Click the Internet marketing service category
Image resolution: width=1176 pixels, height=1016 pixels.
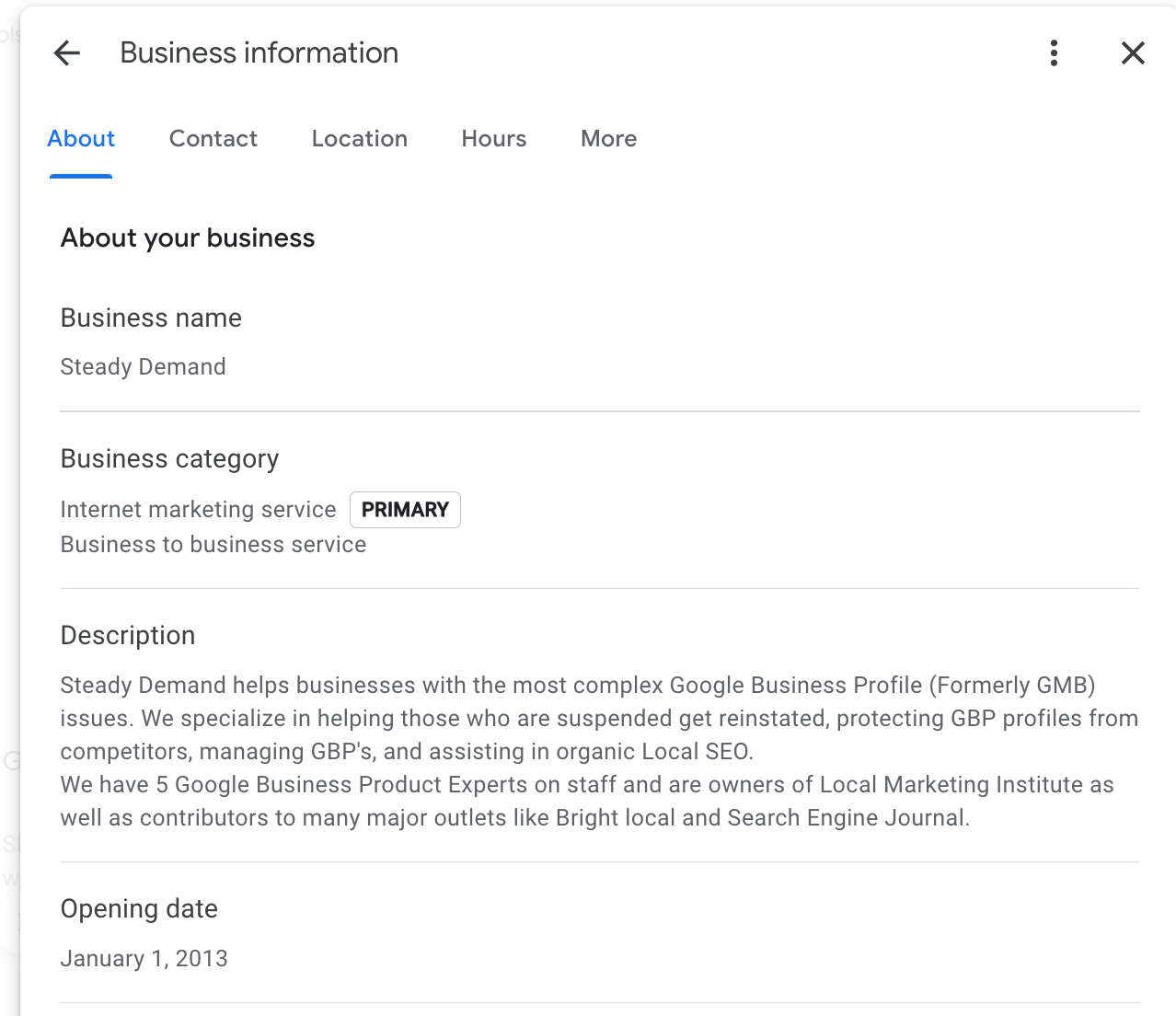coord(198,510)
